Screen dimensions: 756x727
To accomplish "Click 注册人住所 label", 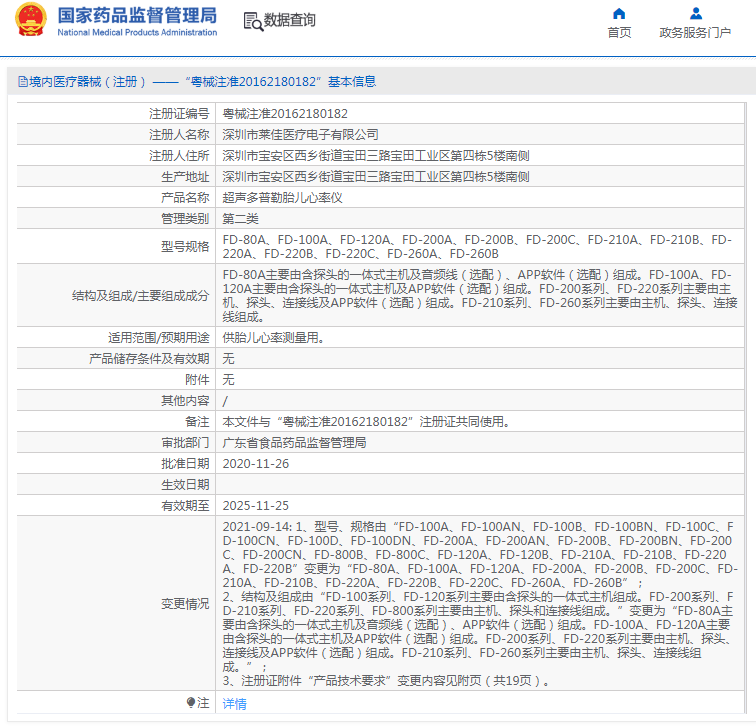I will (x=179, y=156).
